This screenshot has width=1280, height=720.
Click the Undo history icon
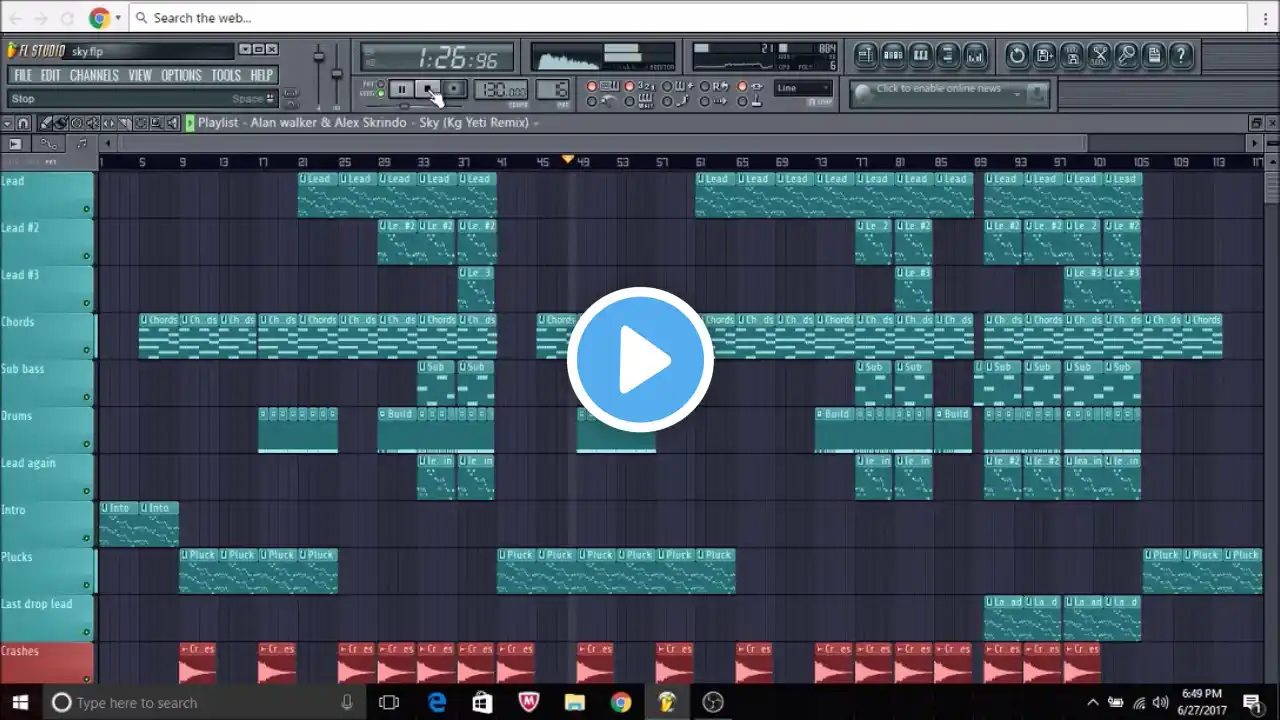1017,55
